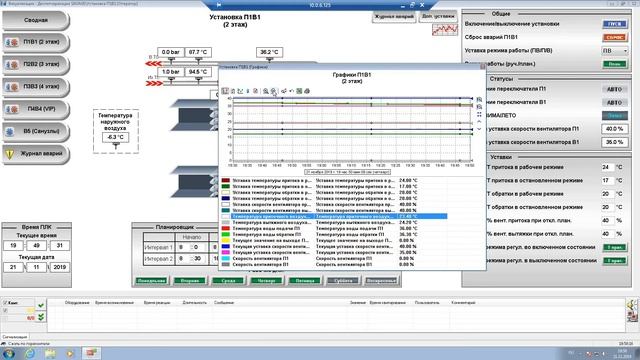
Task: Open the П2В2 (3 этаж) unit page
Action: (36, 64)
